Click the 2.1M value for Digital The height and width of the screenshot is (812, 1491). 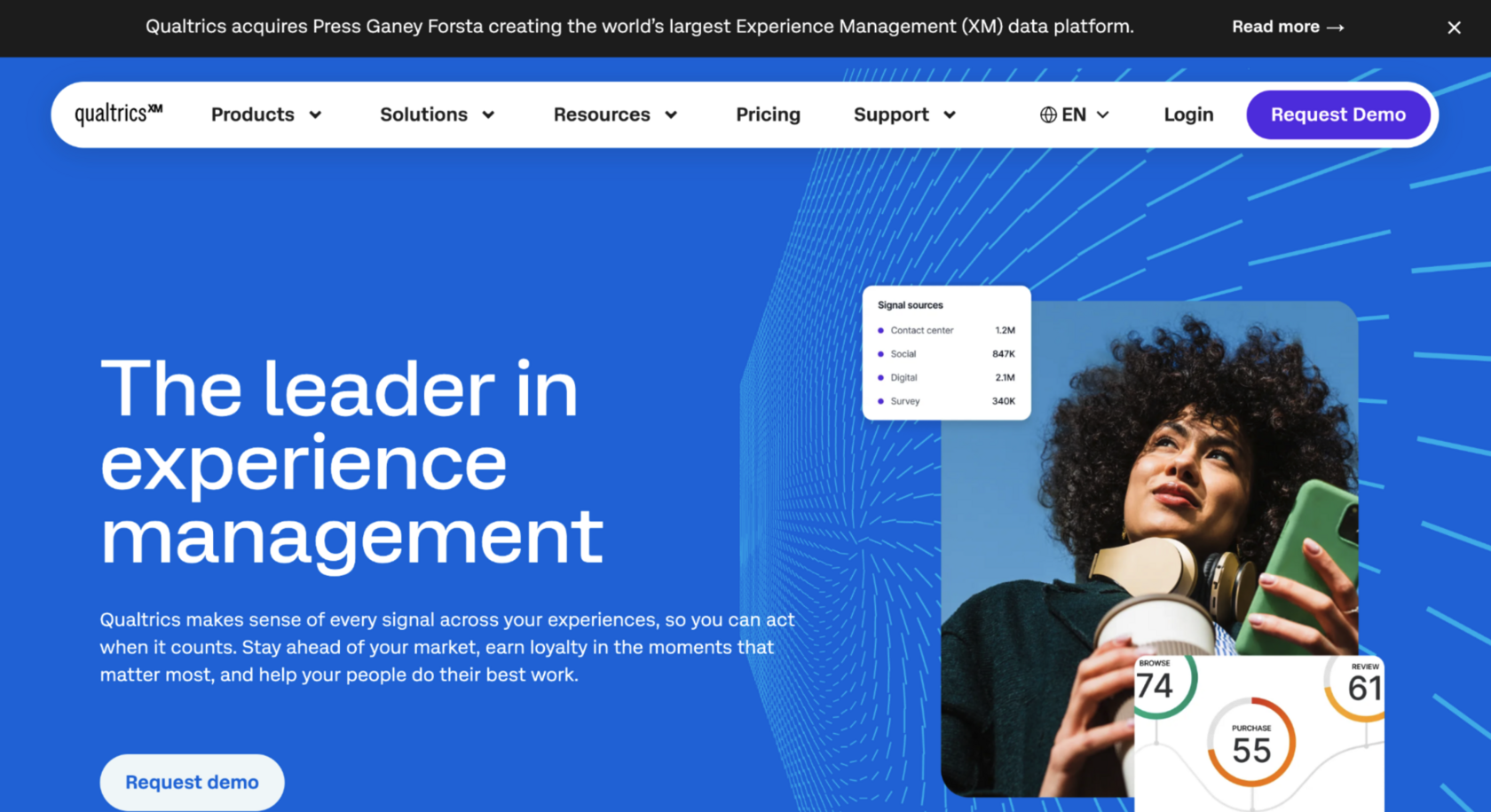[1005, 377]
